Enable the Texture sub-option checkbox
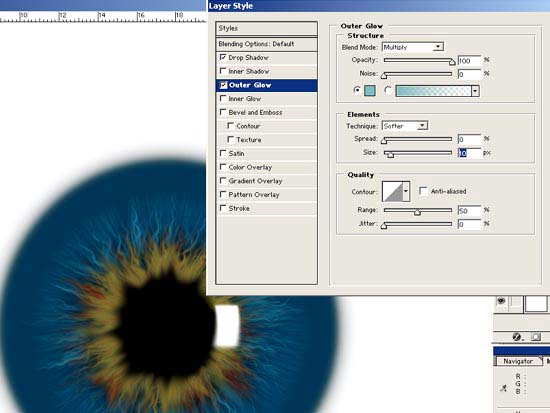The height and width of the screenshot is (413, 550). pos(230,139)
